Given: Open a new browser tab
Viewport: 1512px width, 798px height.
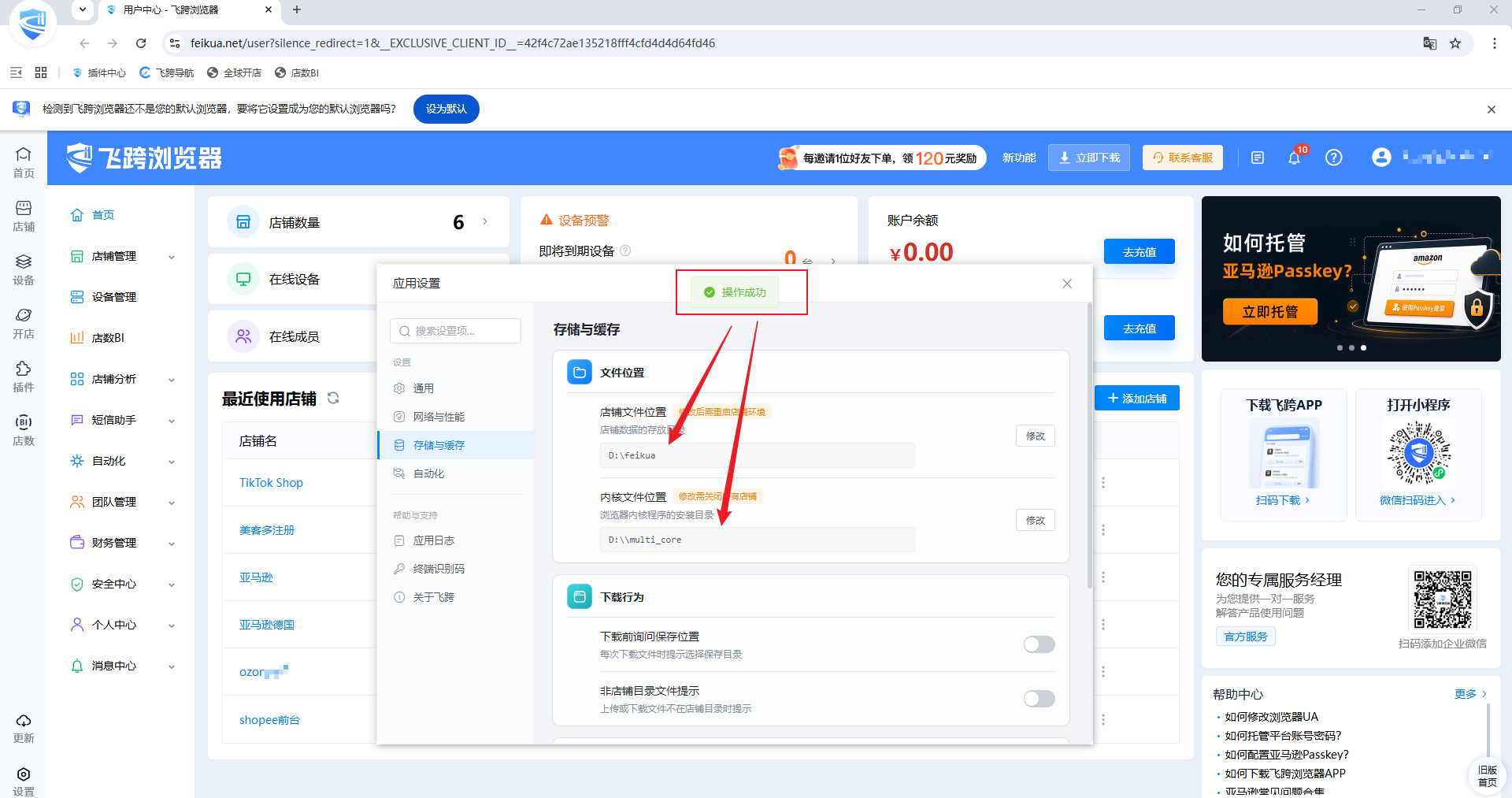Looking at the screenshot, I should tap(297, 9).
